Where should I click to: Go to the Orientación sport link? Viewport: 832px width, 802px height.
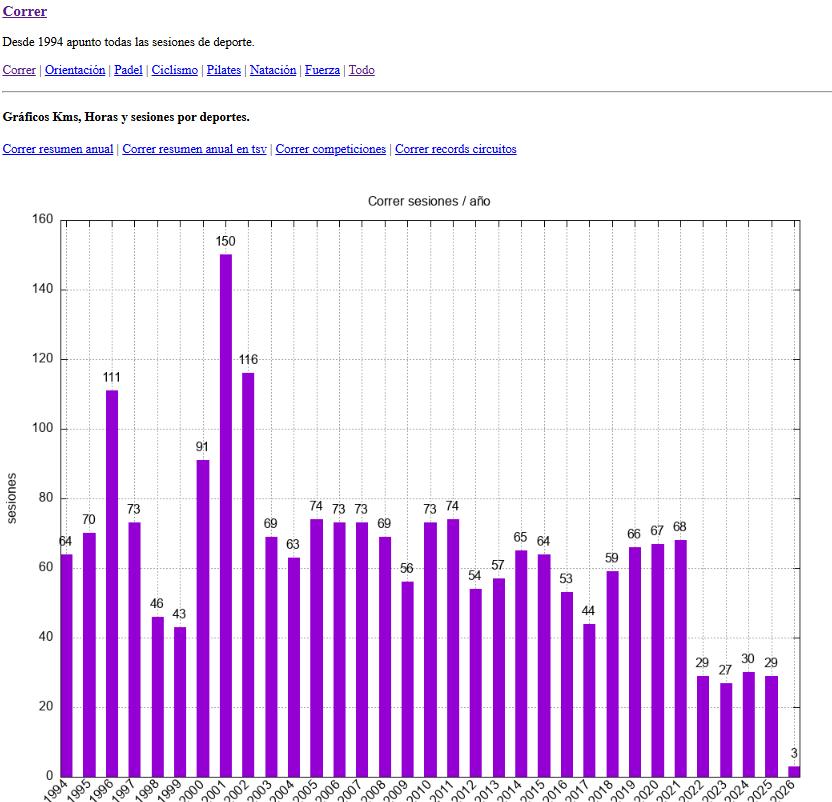(x=75, y=70)
